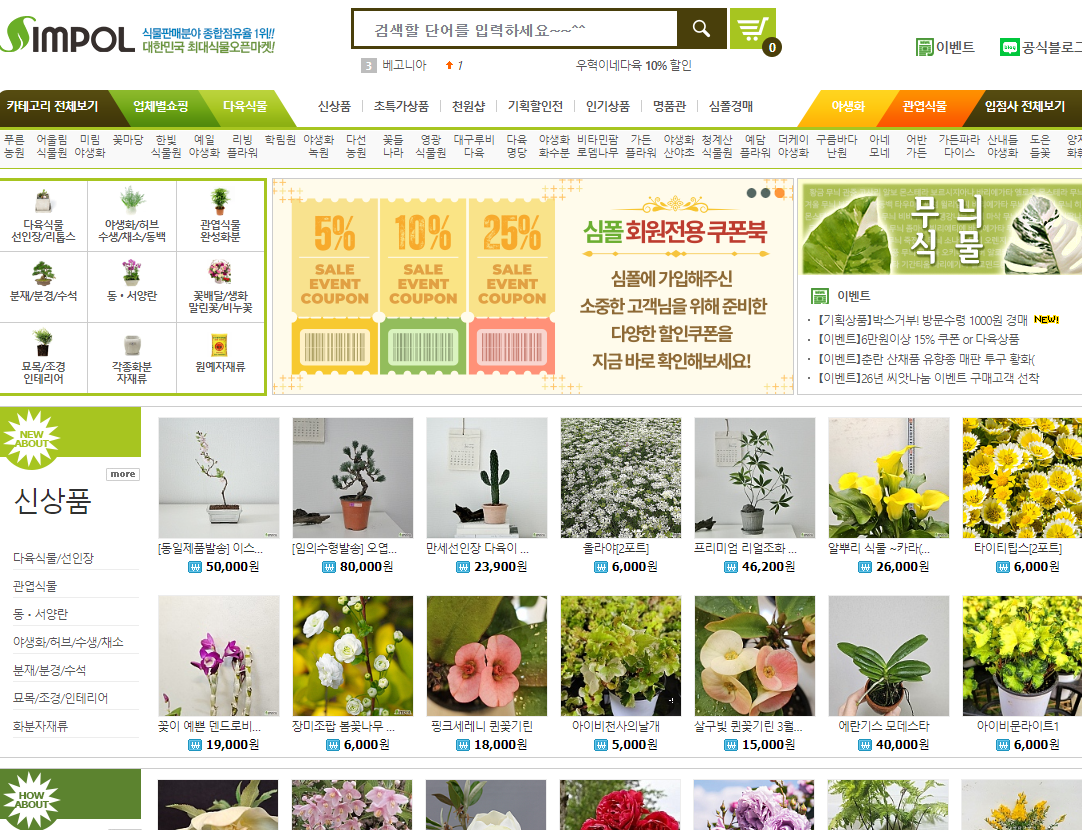
Task: Open 화분자재류 sidebar link
Action: [40, 726]
